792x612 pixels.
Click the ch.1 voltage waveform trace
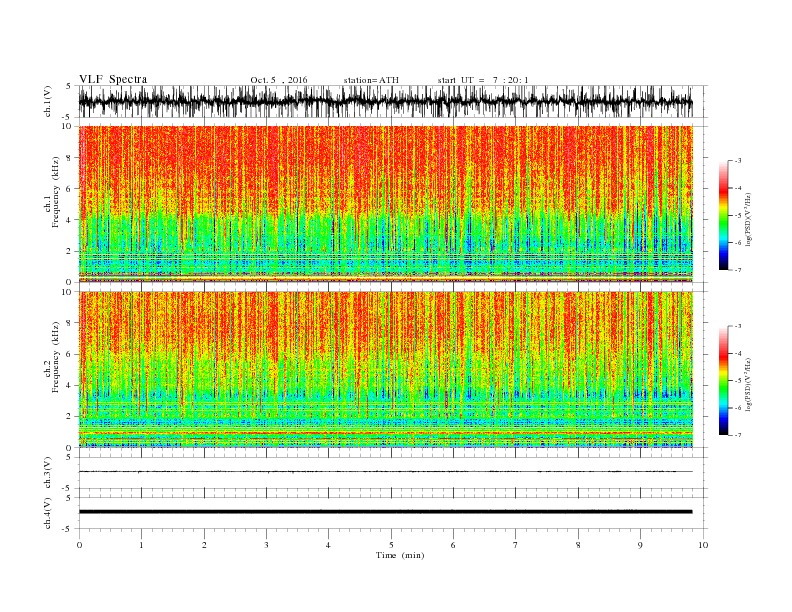[x=385, y=101]
